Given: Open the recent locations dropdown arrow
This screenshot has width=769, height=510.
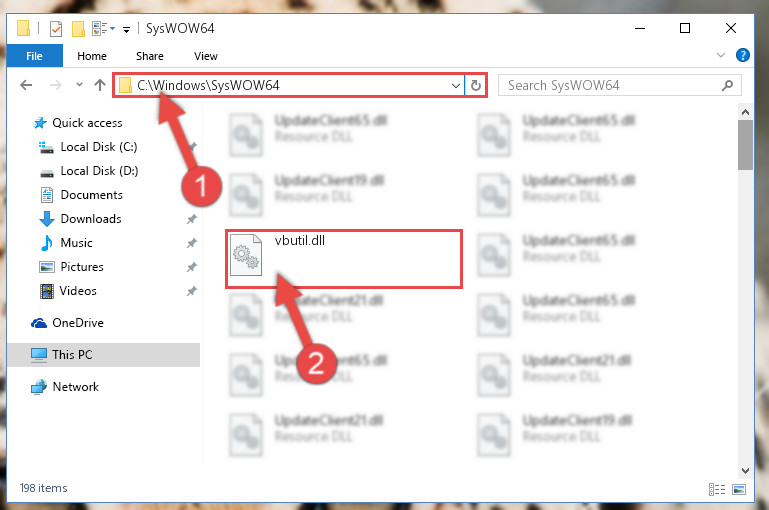Looking at the screenshot, I should coord(79,85).
